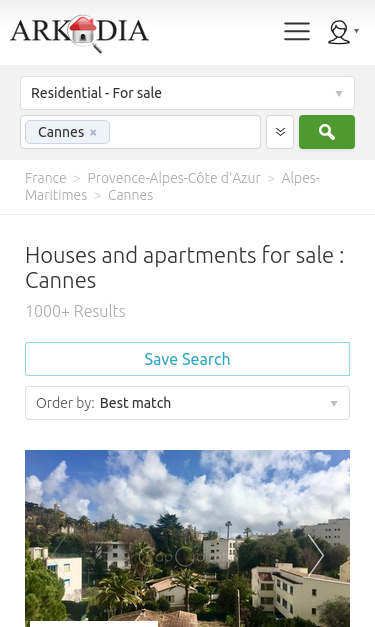Open the hamburger navigation menu
This screenshot has height=627, width=375.
coord(297,31)
